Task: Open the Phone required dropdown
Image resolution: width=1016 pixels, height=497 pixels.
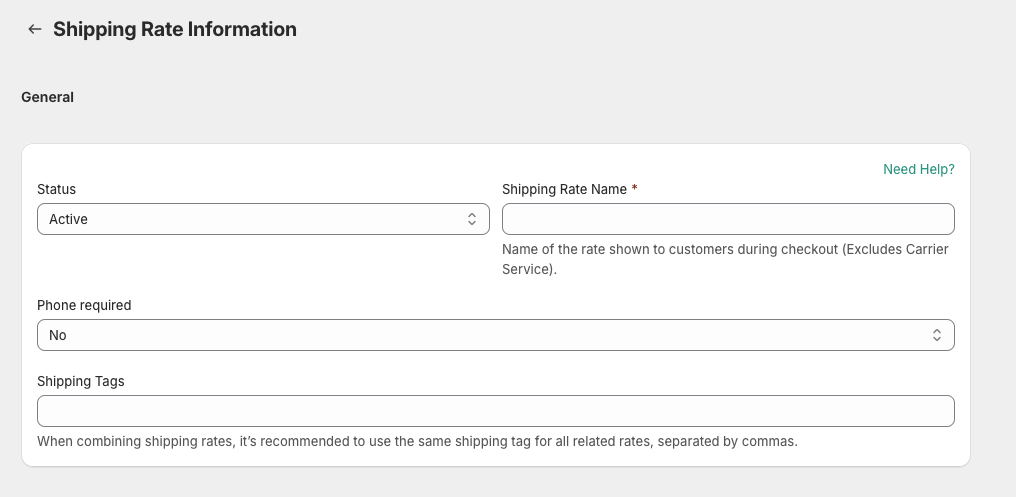Action: [496, 335]
